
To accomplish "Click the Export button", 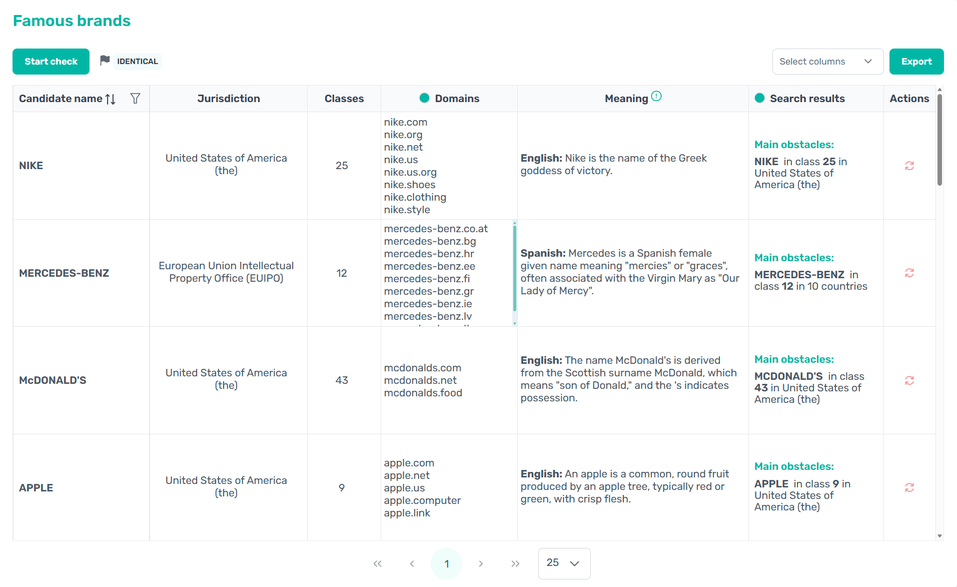I will click(916, 62).
